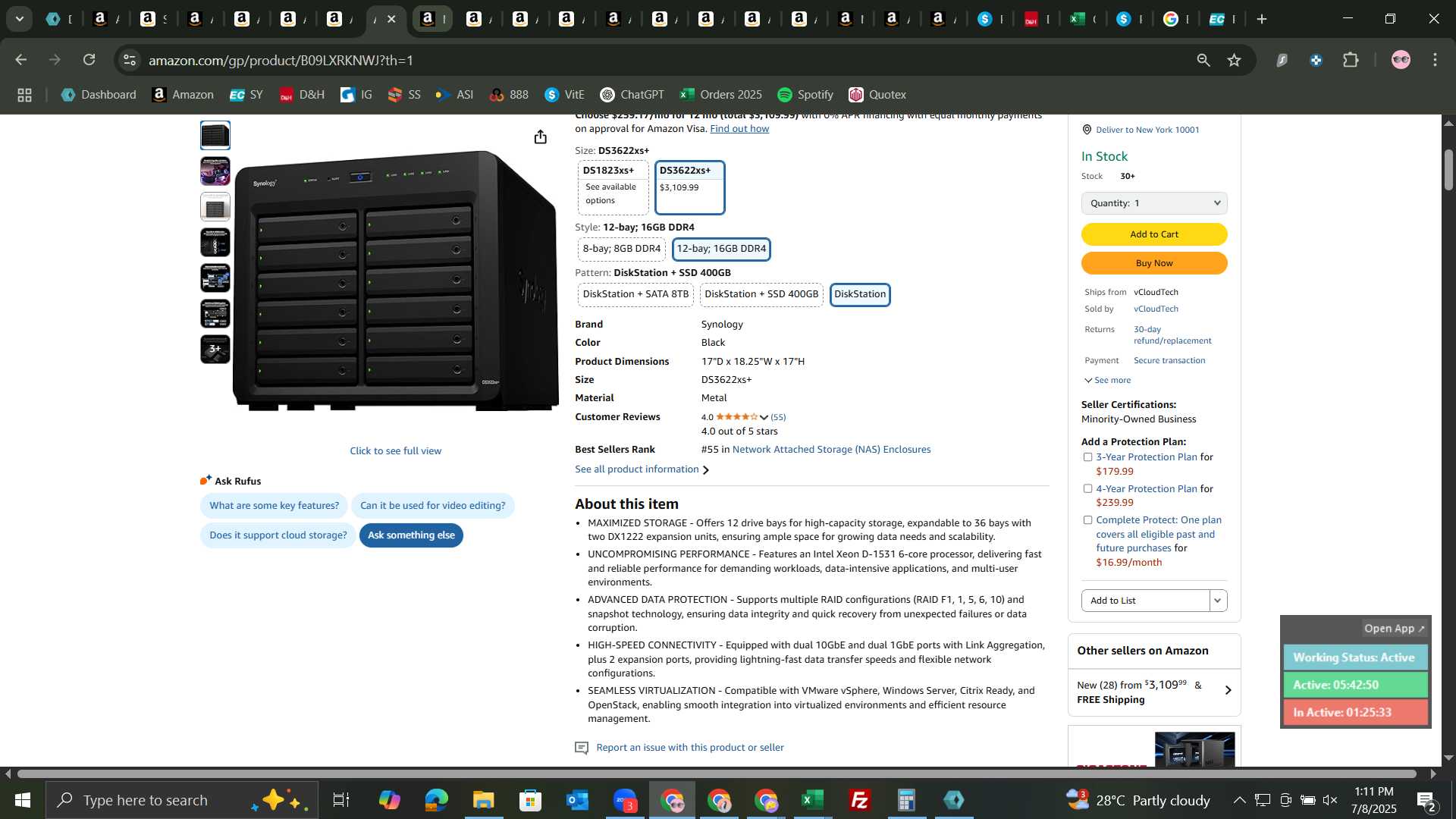Click the profile avatar icon
The image size is (1456, 819).
[x=1401, y=60]
